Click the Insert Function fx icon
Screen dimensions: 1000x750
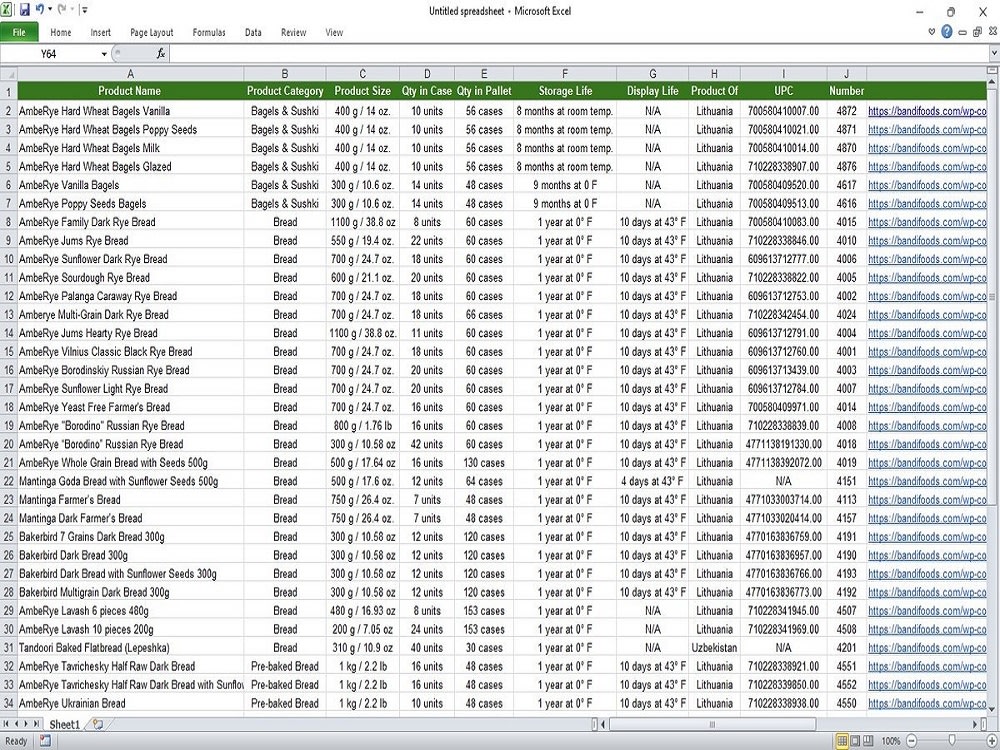(x=161, y=54)
